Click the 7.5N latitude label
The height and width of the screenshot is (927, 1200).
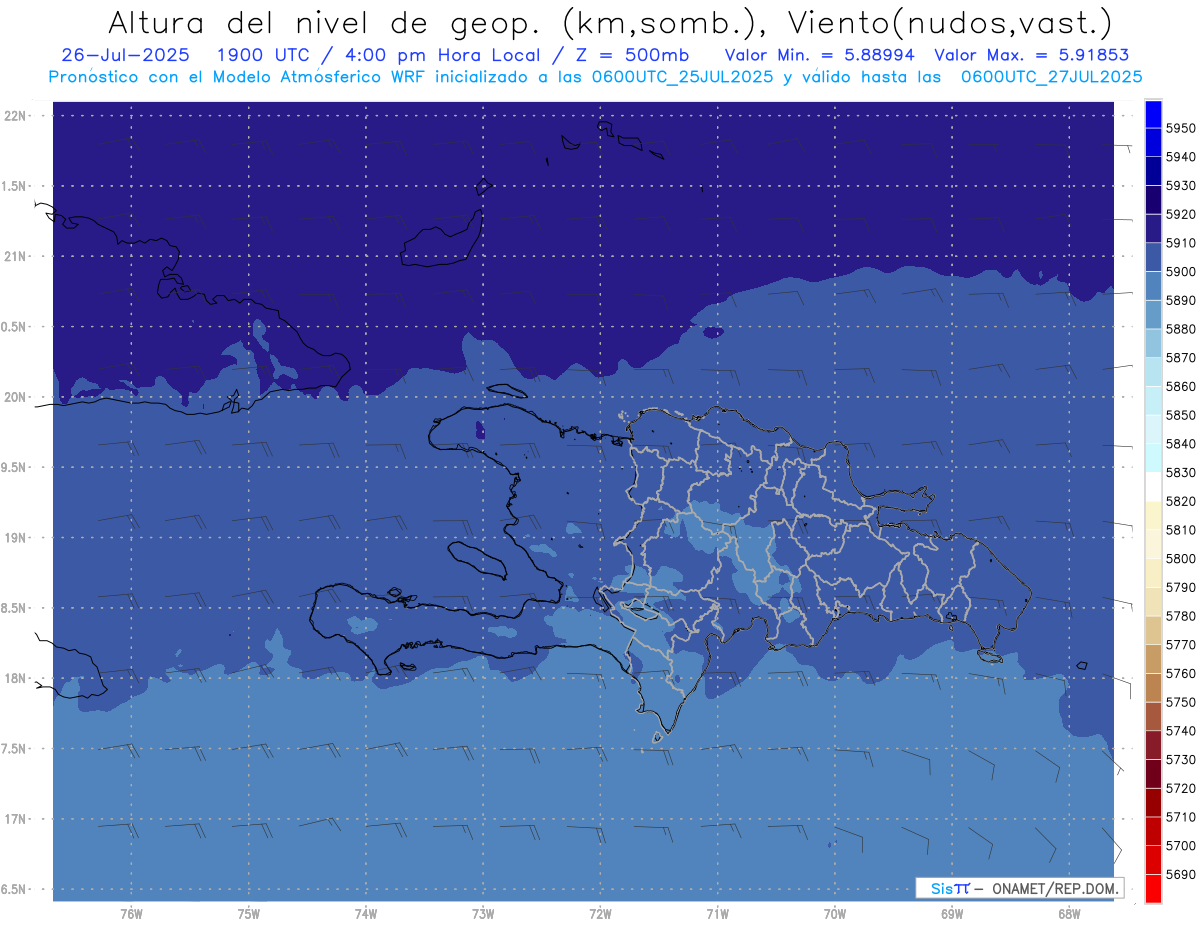point(15,749)
